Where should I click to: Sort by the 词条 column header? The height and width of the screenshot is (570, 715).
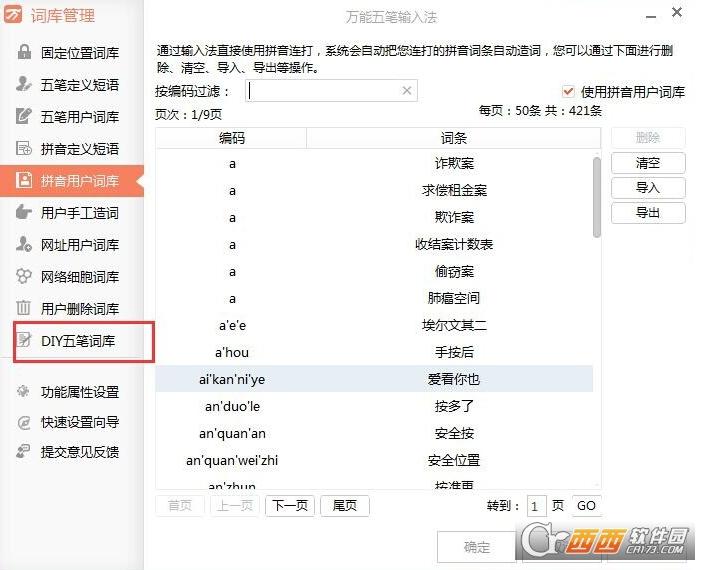[x=453, y=138]
